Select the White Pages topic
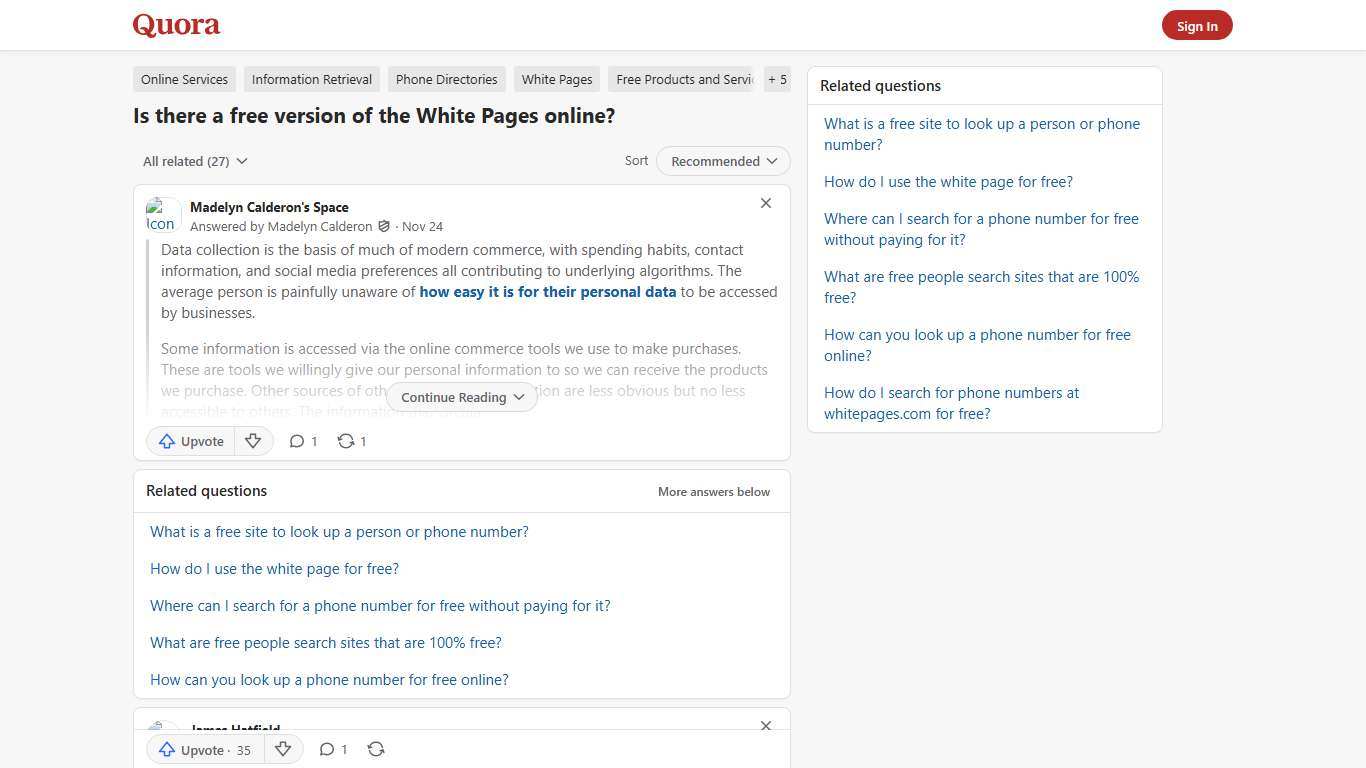Viewport: 1366px width, 768px height. tap(556, 79)
